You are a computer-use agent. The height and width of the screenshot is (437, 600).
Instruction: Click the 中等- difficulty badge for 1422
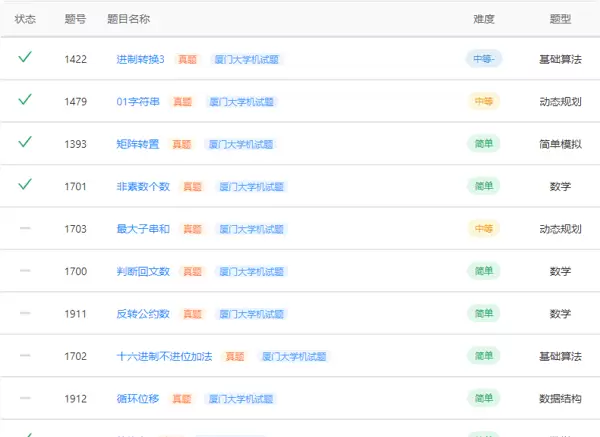point(484,59)
